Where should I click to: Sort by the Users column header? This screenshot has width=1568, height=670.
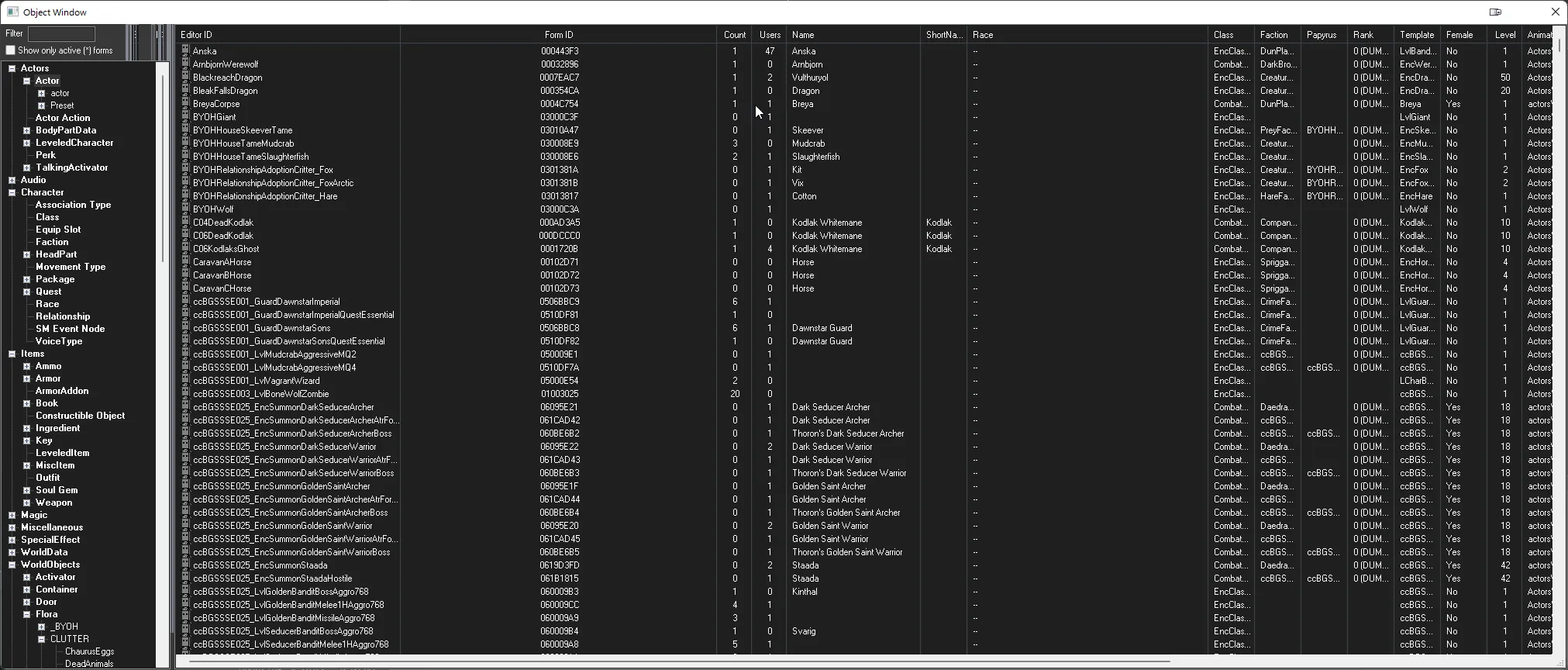770,35
